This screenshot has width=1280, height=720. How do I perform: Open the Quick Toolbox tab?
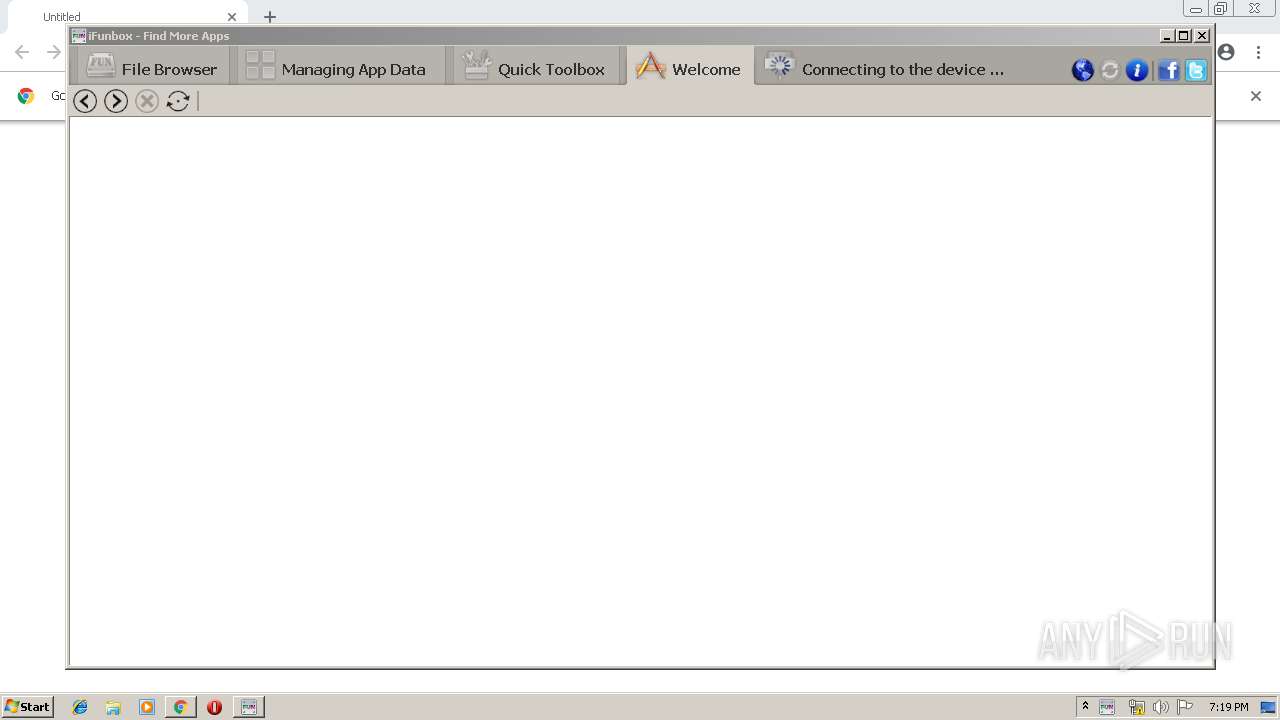pos(535,68)
